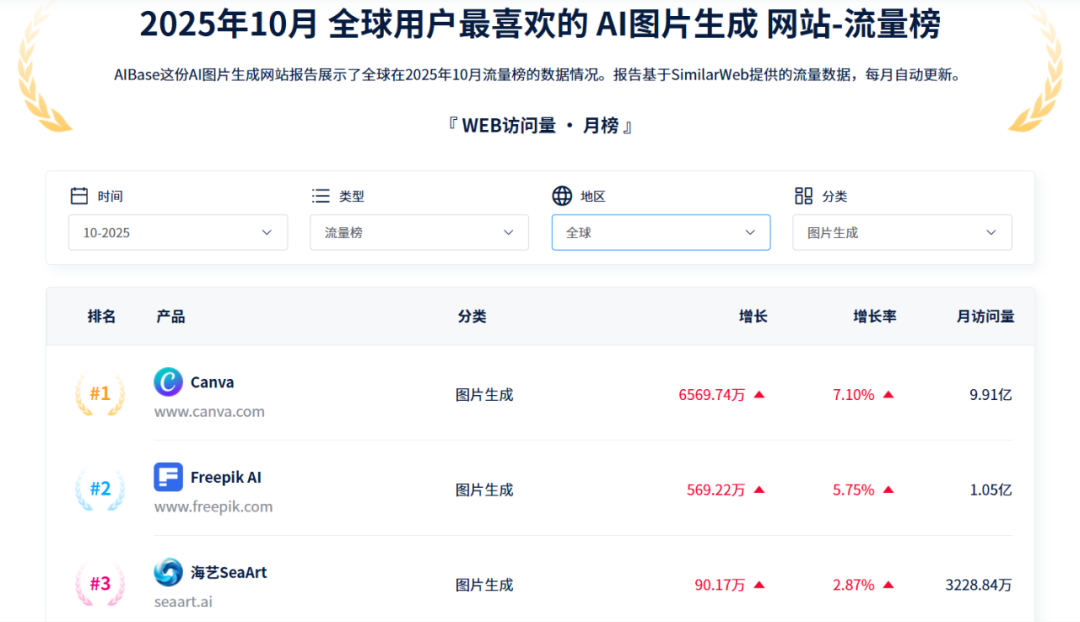
Task: Click the calendar icon beside 时间
Action: click(80, 196)
